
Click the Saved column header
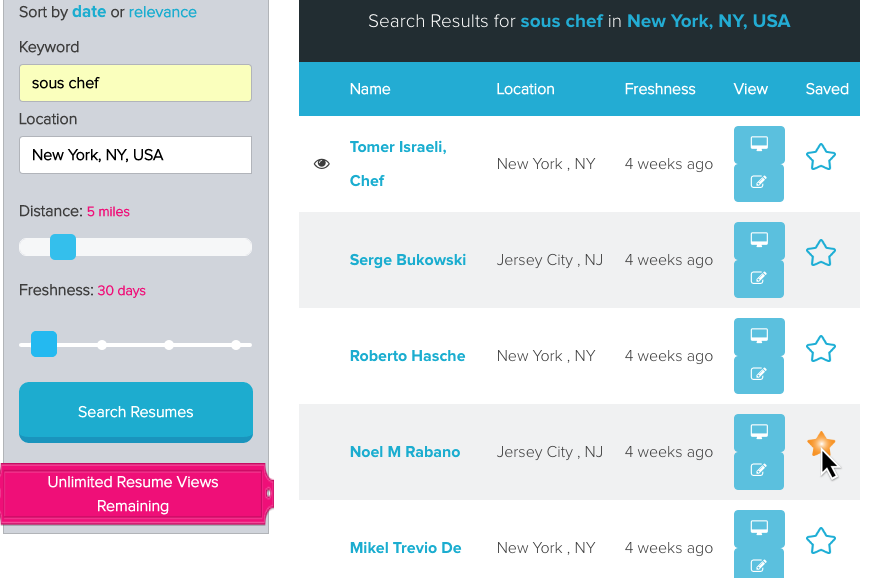[827, 89]
